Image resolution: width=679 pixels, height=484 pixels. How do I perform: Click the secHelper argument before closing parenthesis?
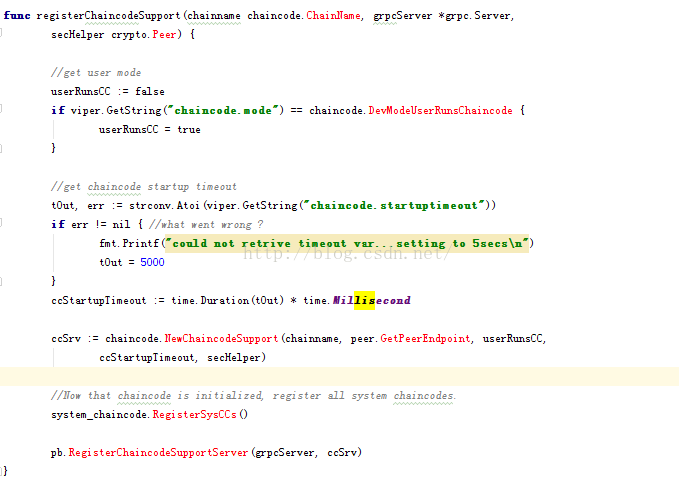[234, 358]
